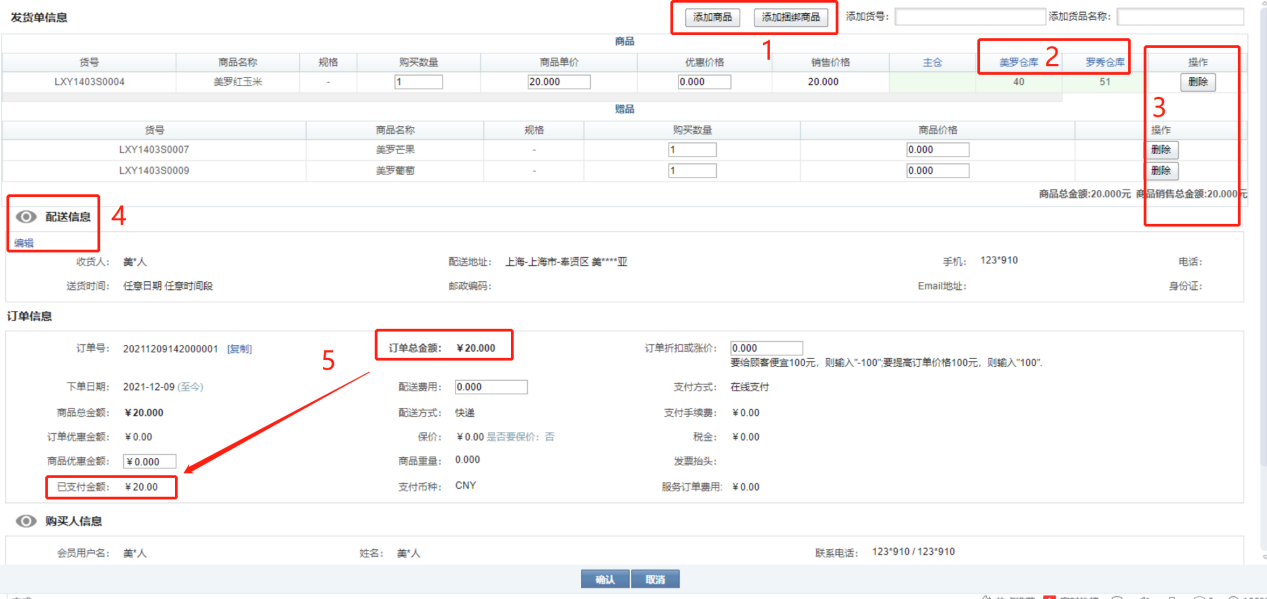Click the product name 美罗红玉米
This screenshot has height=599, width=1267.
[x=238, y=82]
